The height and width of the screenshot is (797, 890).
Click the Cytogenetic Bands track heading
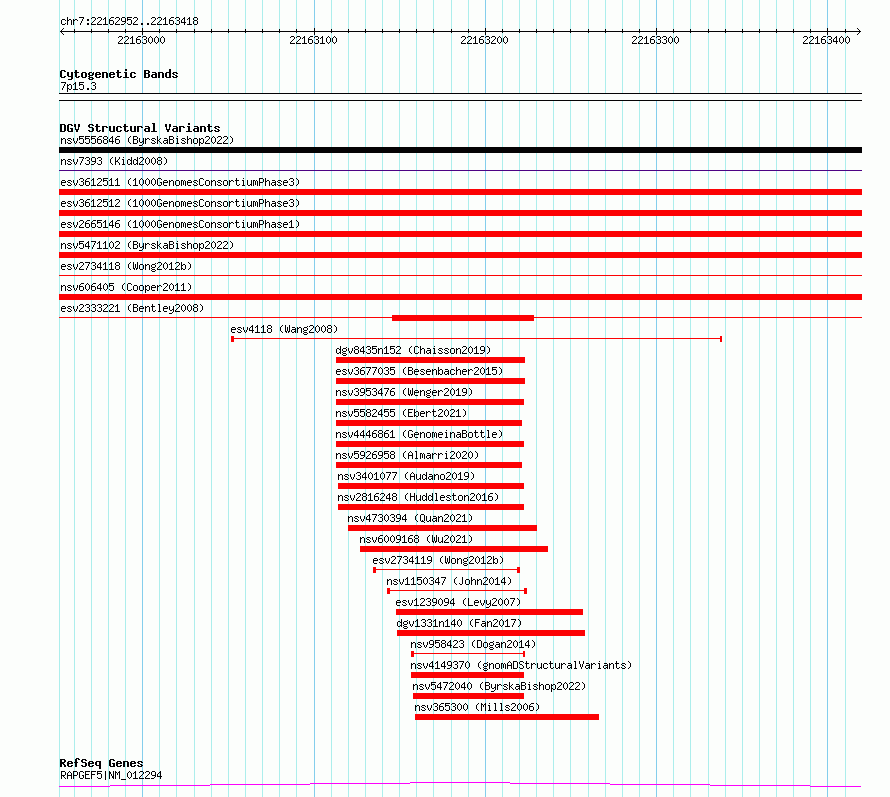[119, 74]
